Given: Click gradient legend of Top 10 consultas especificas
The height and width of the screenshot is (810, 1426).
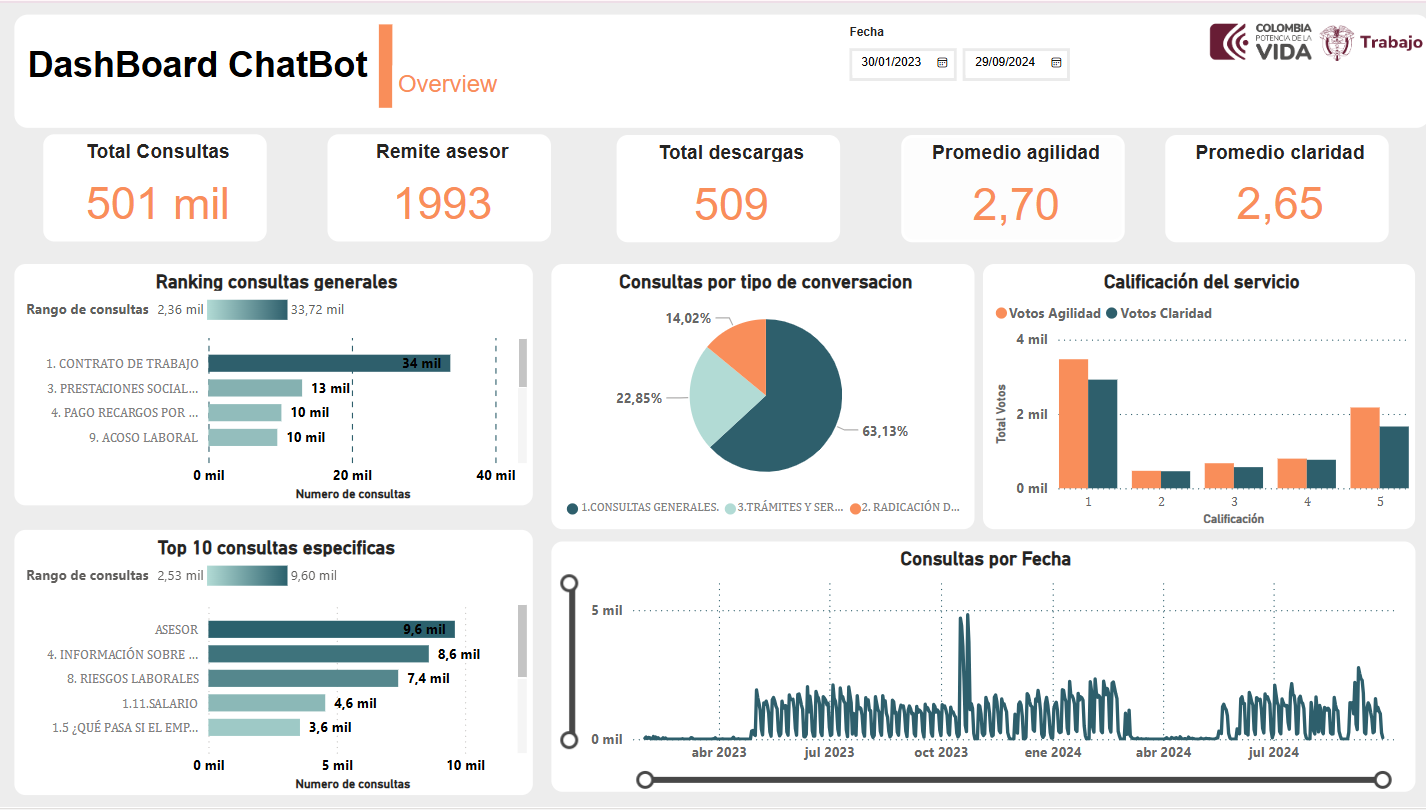Looking at the screenshot, I should [247, 576].
